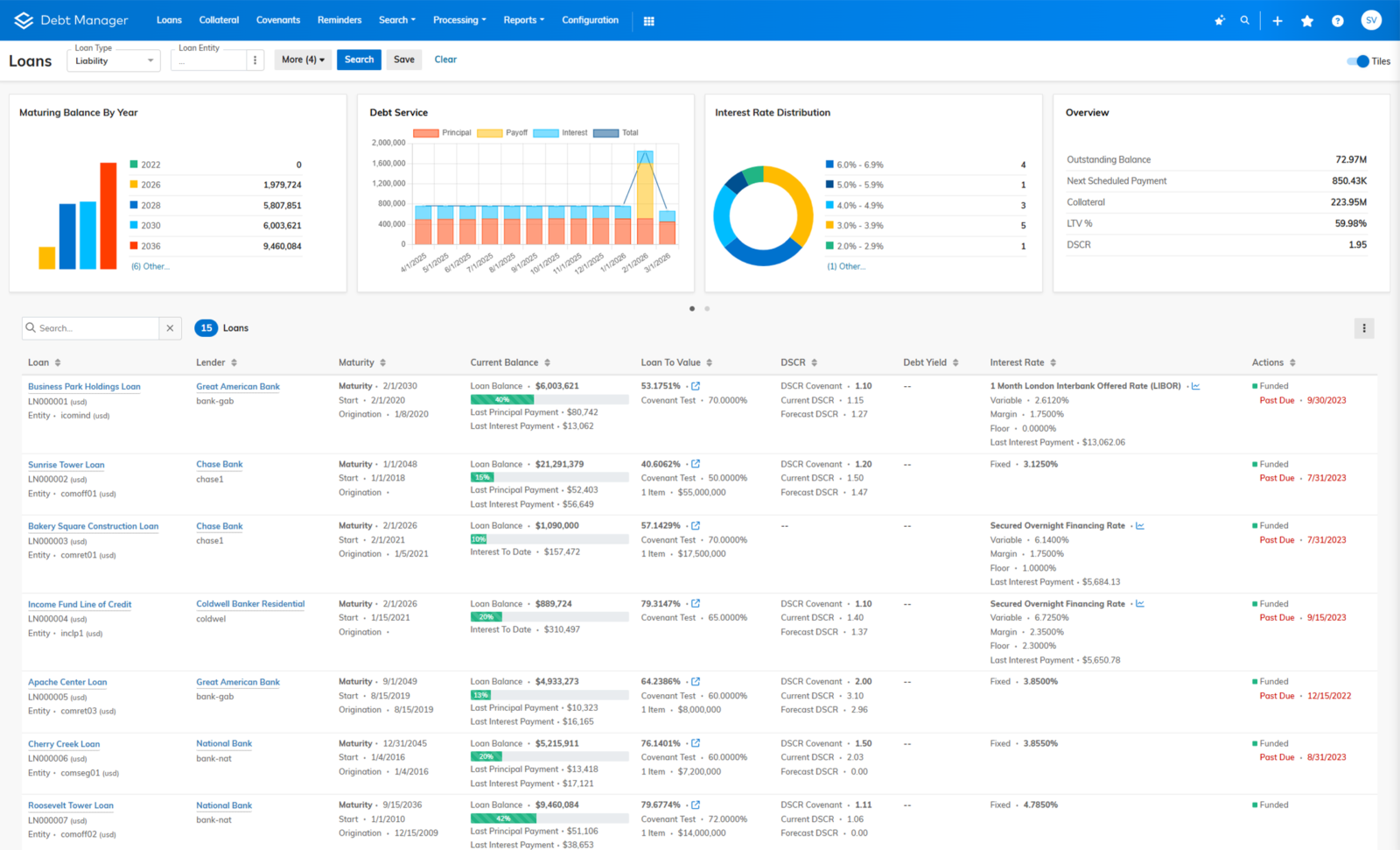Open the app launcher grid icon
This screenshot has width=1400, height=850.
point(648,21)
